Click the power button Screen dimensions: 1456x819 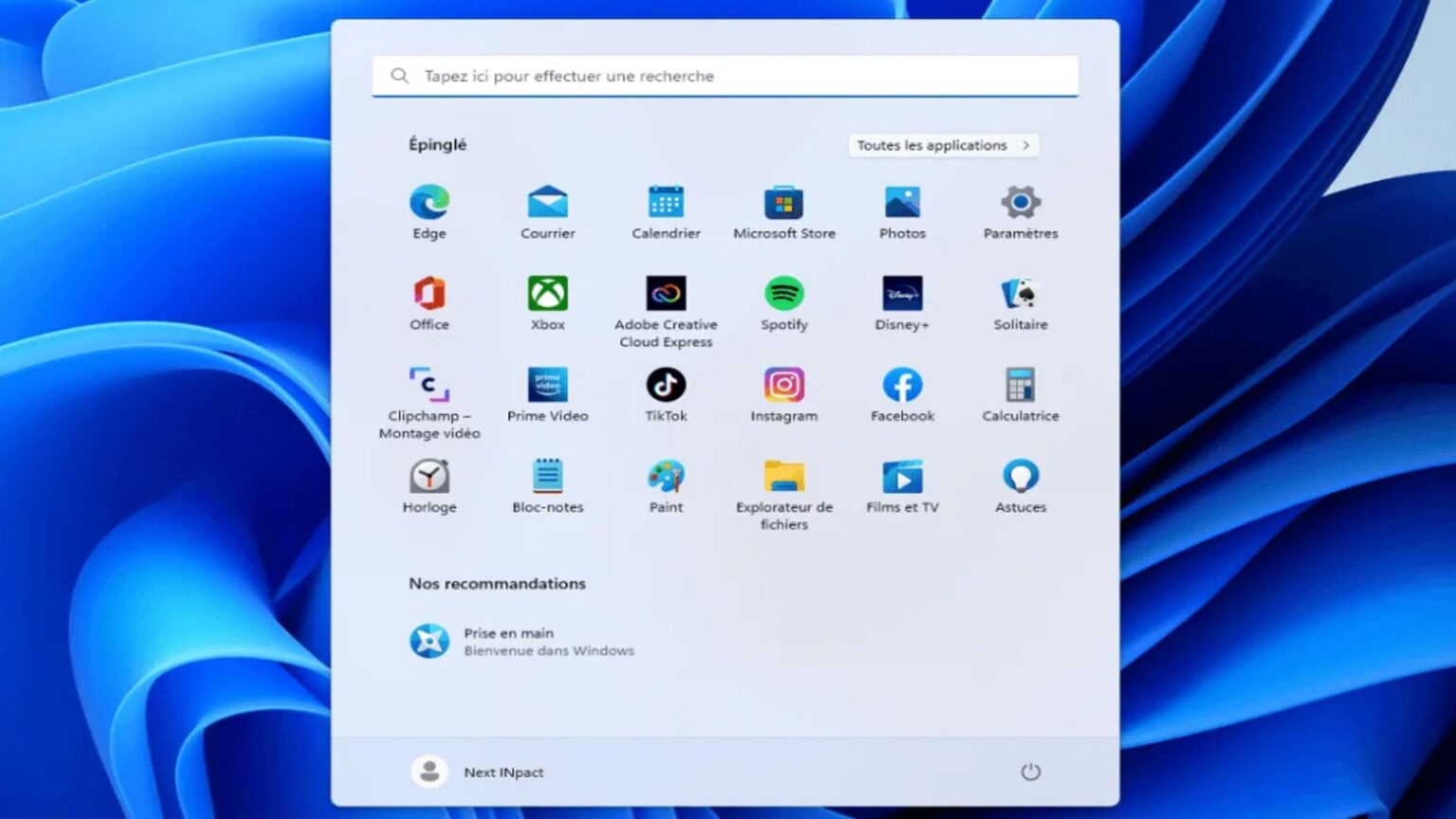tap(1031, 772)
